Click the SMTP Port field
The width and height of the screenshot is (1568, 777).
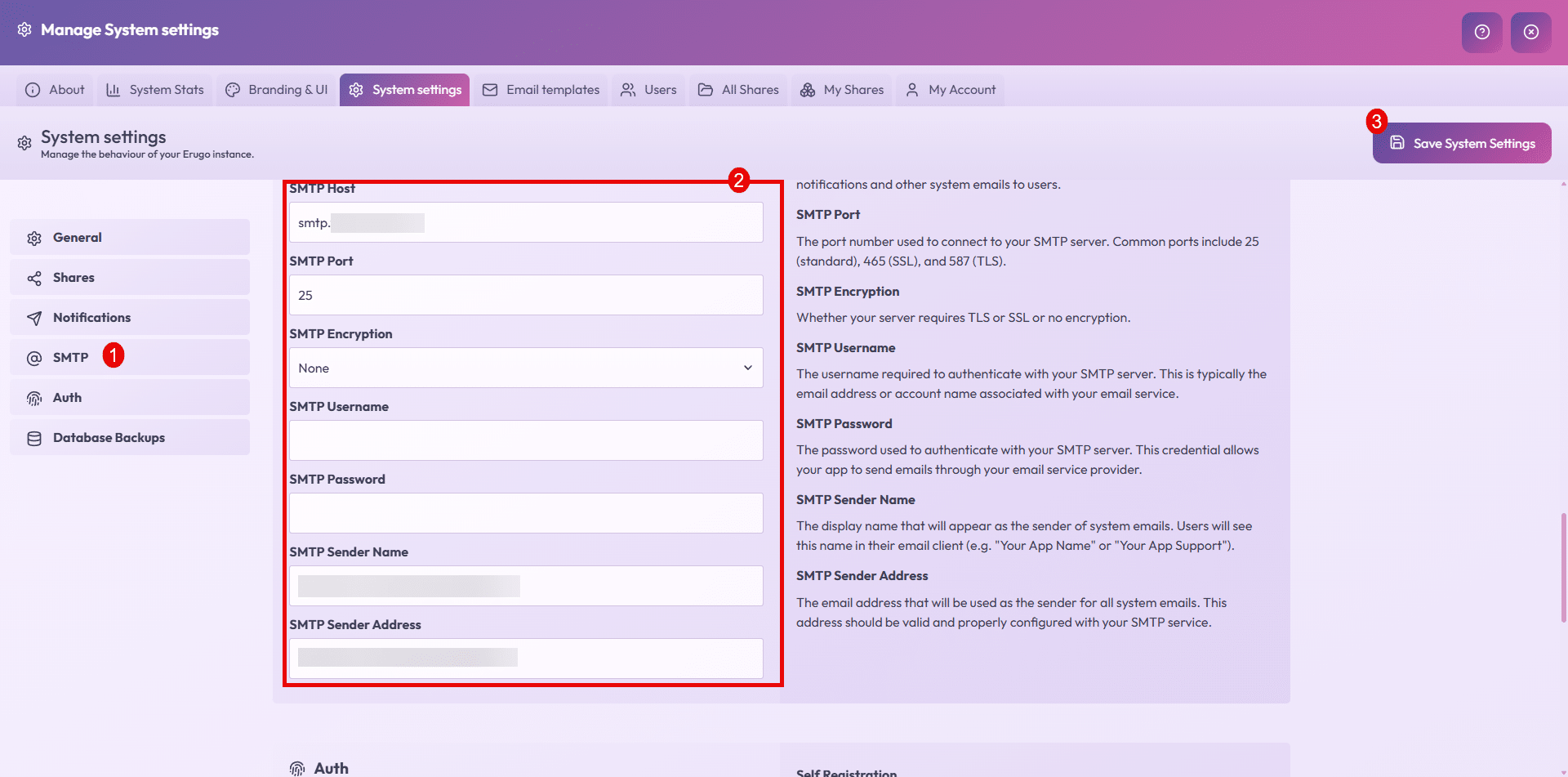(x=525, y=296)
